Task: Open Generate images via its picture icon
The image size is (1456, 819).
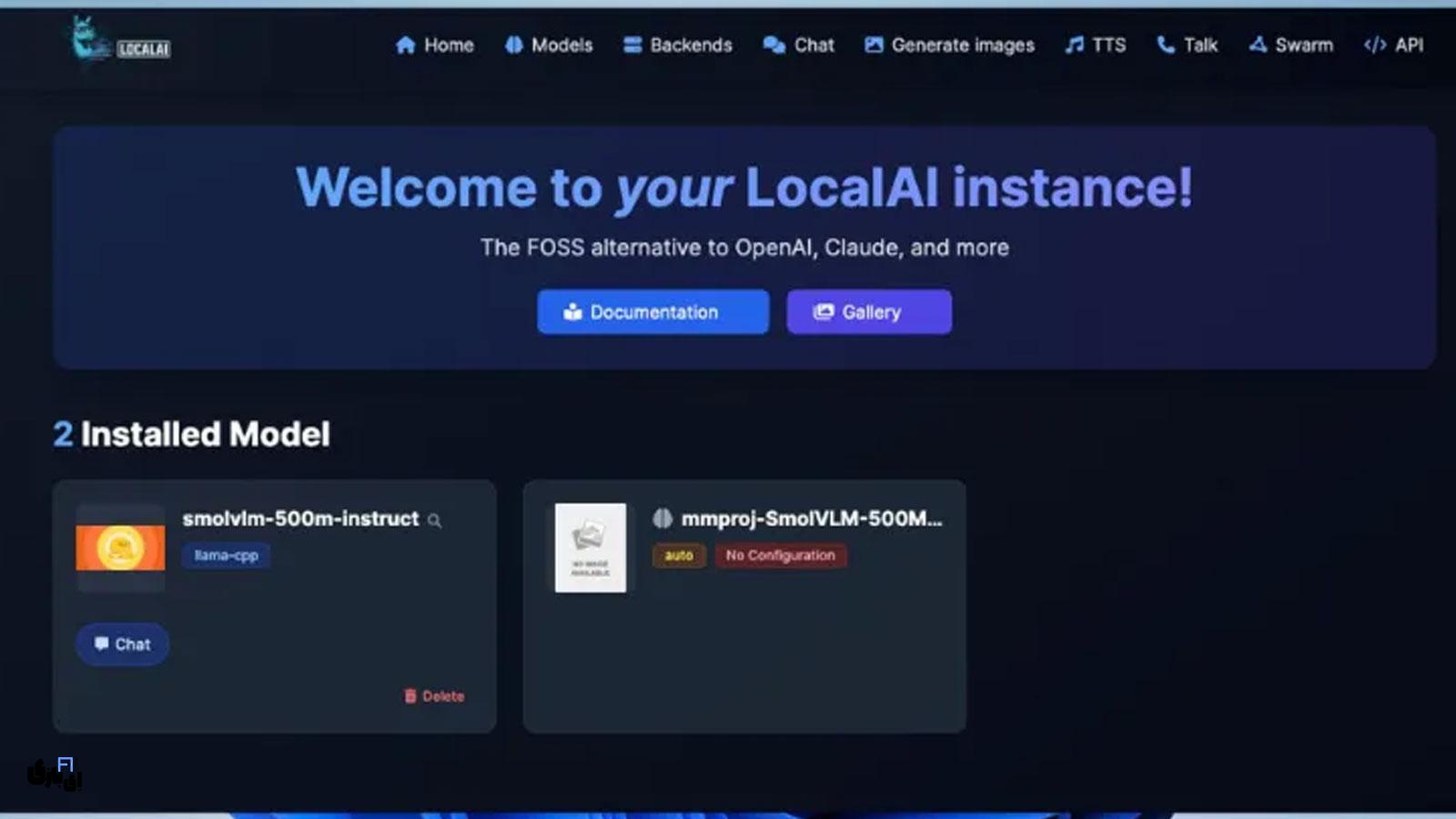Action: pos(874,44)
